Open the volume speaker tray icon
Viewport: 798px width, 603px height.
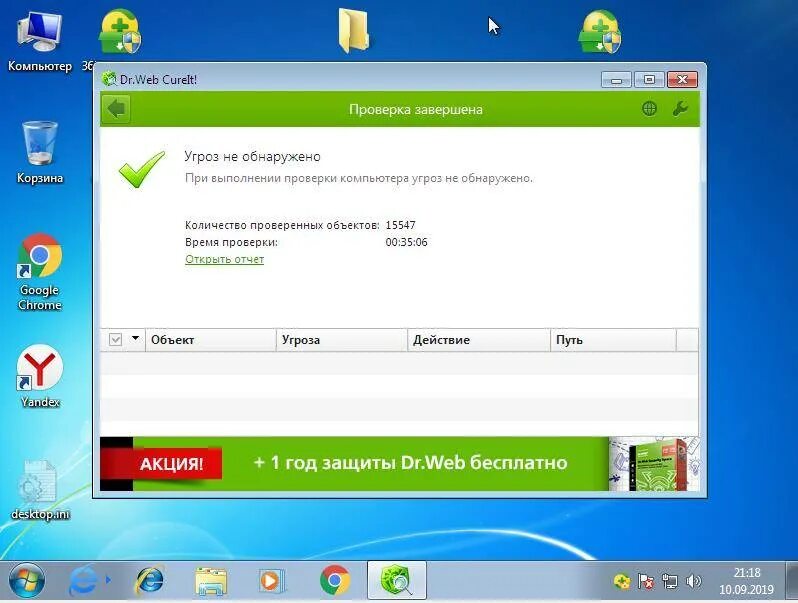point(694,581)
